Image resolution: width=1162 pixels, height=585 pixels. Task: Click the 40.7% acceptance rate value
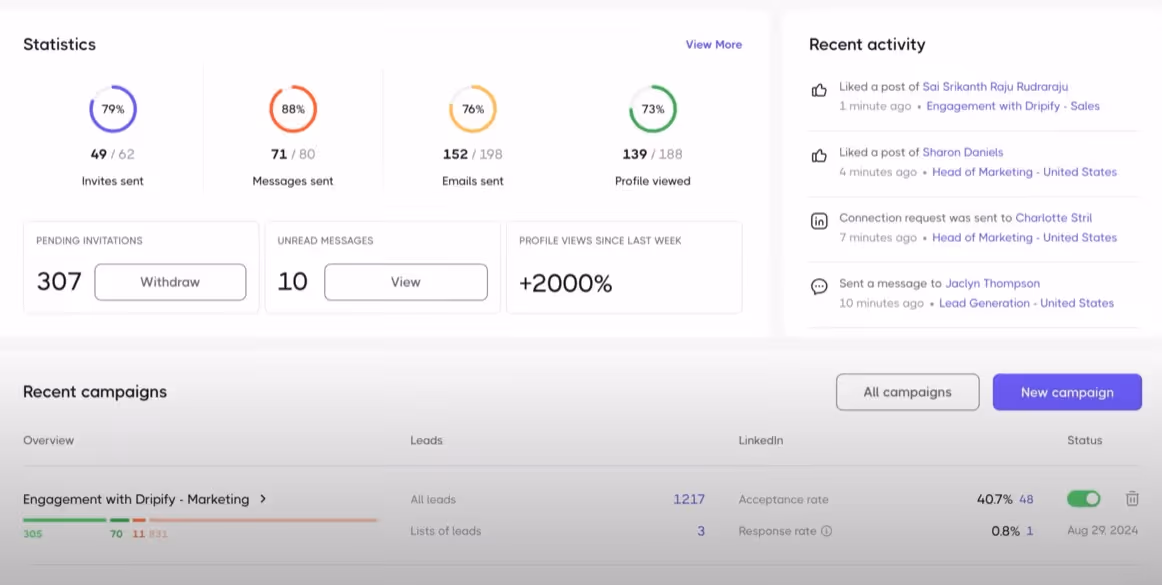tap(995, 499)
